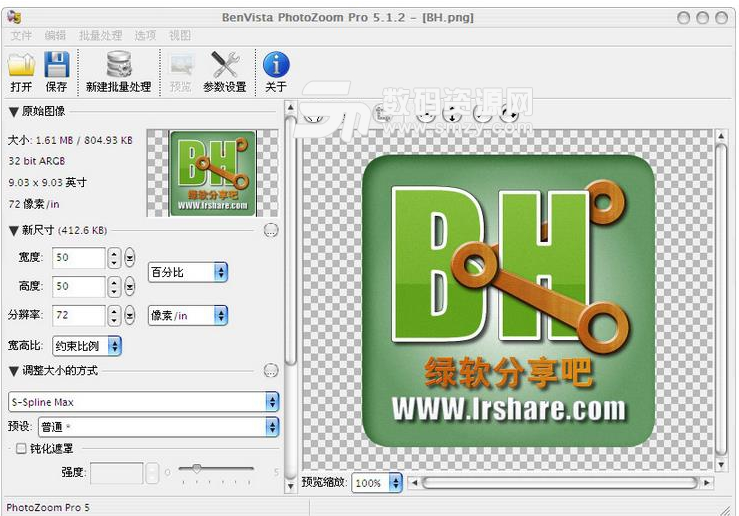Click the 宽度 (Width) input field
Screen dimensions: 739x516
[78, 258]
